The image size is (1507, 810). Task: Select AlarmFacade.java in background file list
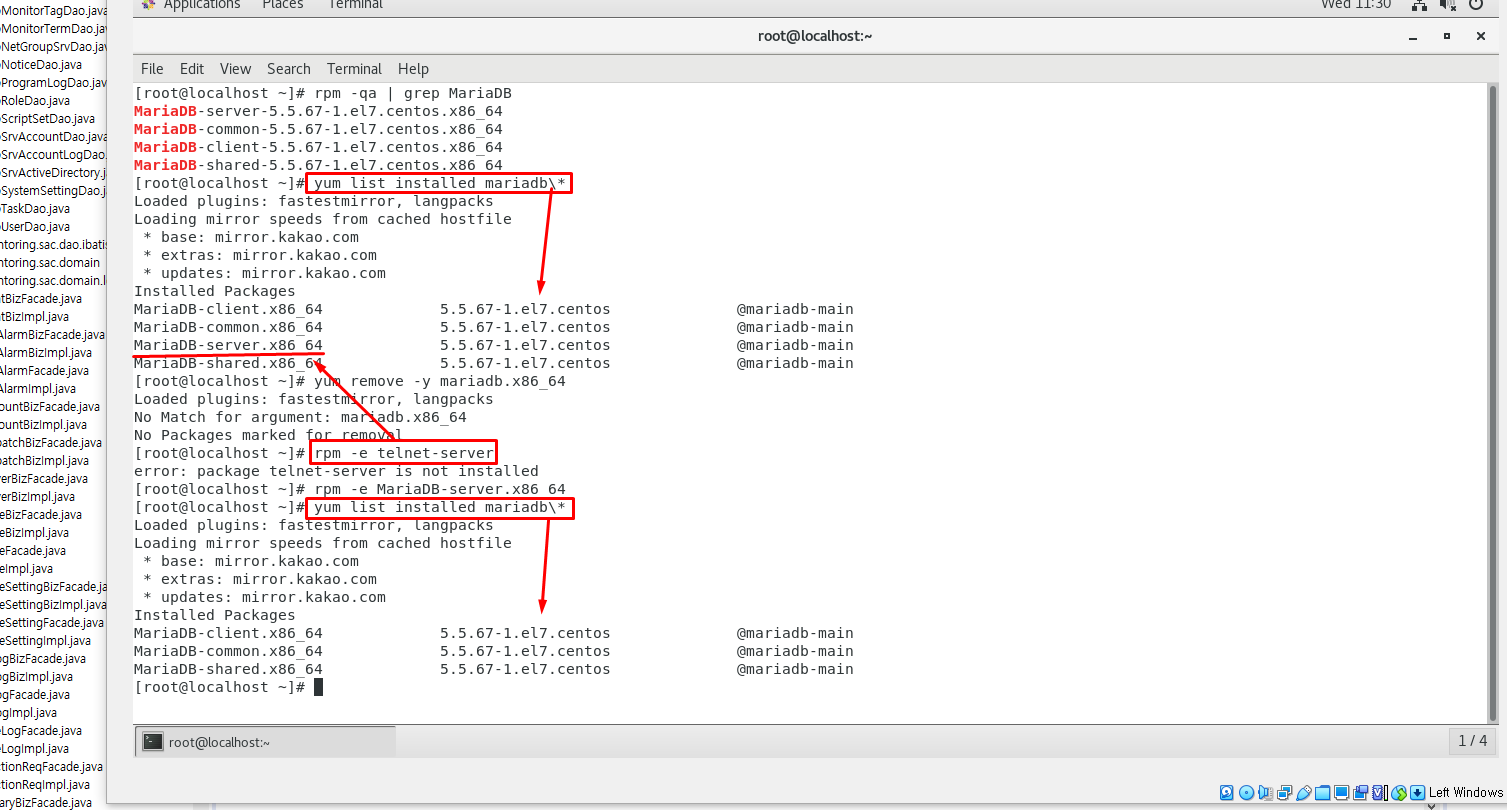44,371
